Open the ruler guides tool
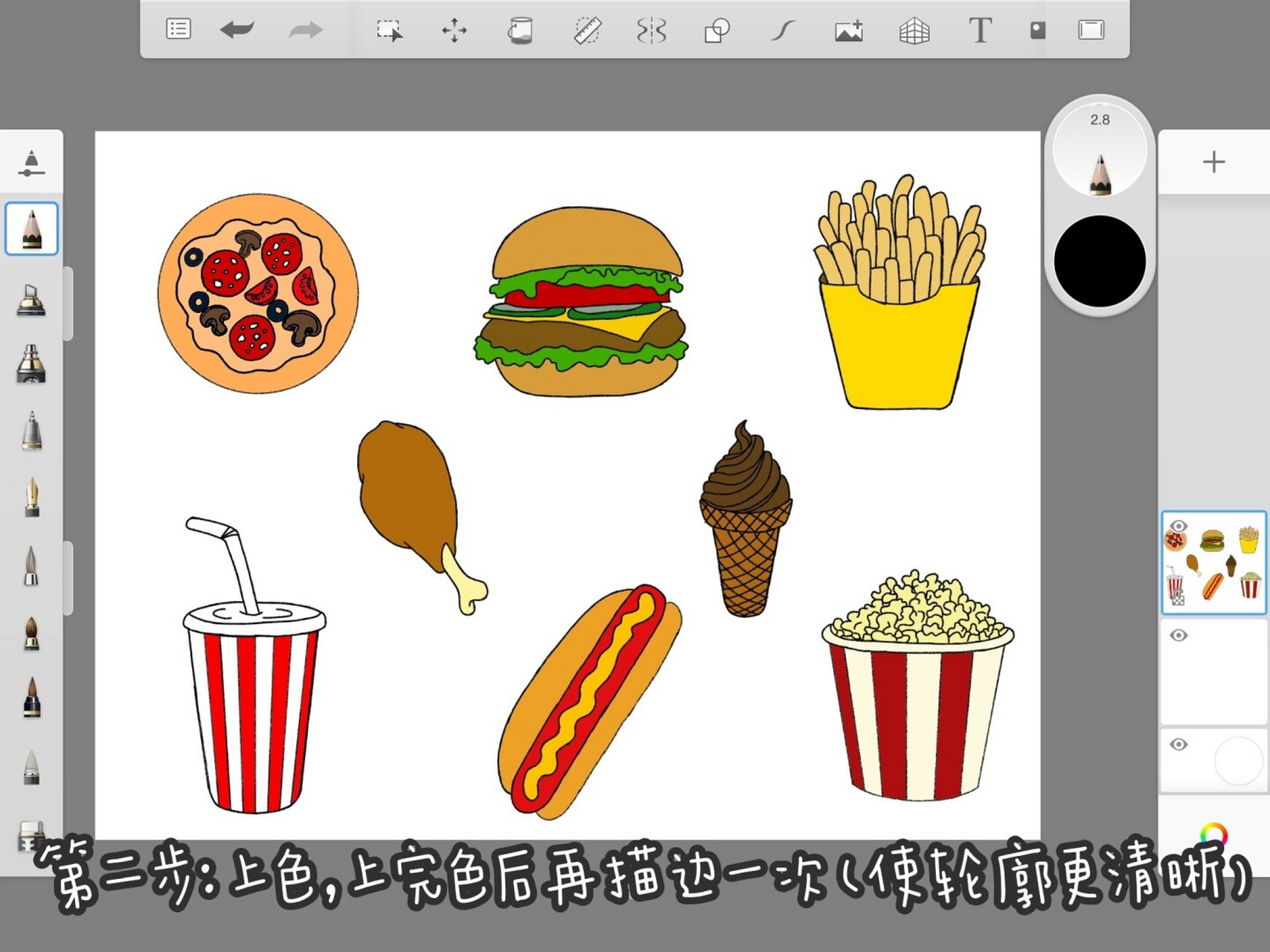Screen dimensions: 1270x952 pos(587,30)
